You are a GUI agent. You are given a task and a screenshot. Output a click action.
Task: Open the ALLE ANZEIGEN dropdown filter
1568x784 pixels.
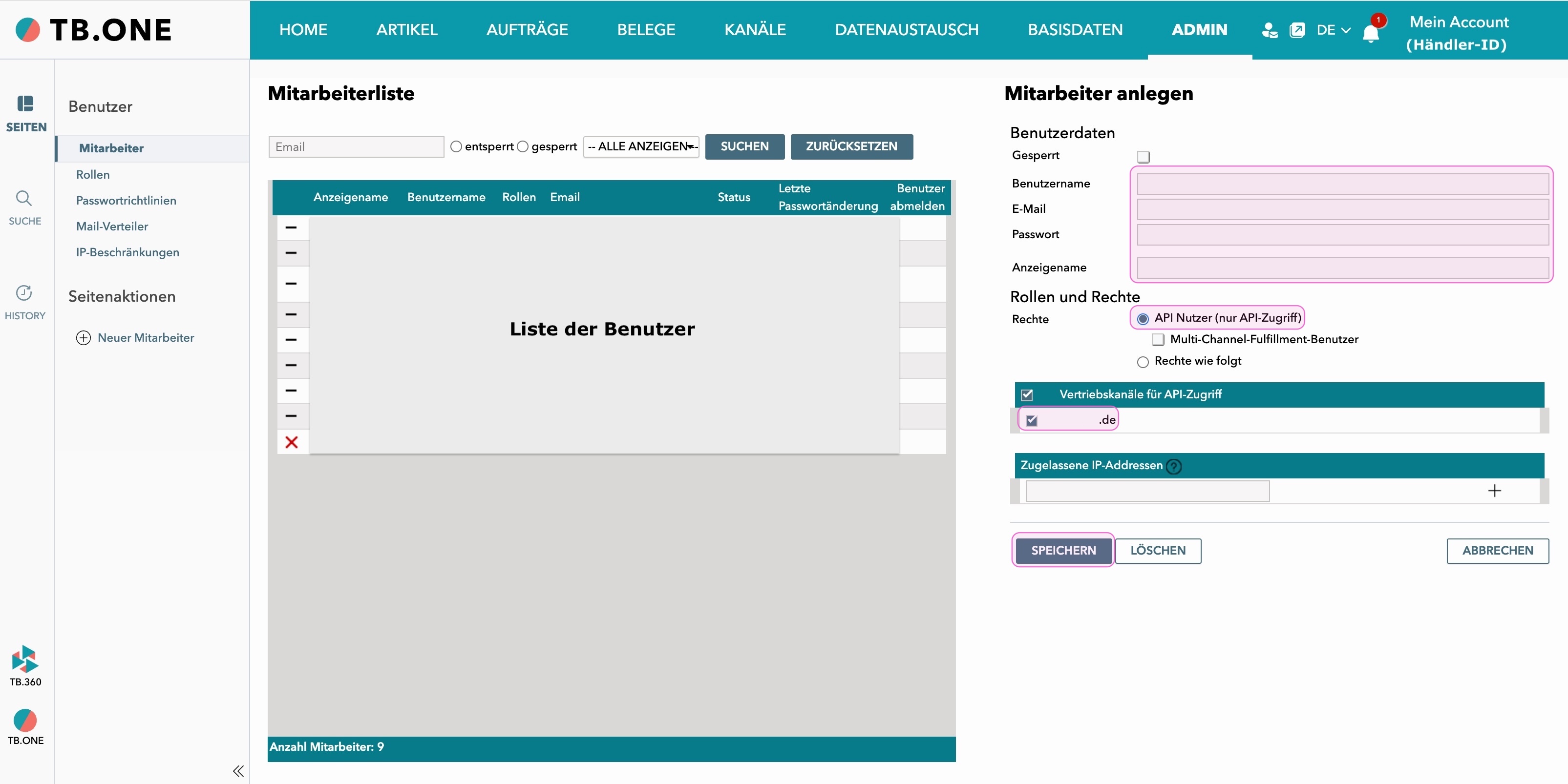coord(641,146)
